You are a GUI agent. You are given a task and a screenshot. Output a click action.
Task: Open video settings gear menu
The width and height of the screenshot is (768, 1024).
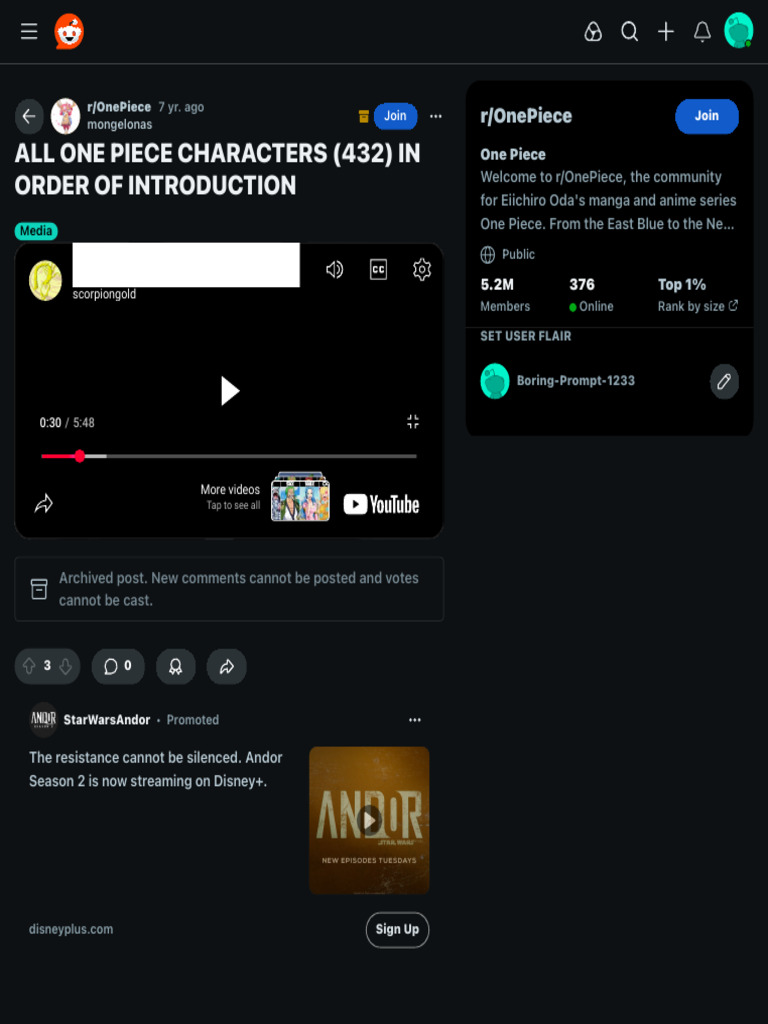tap(422, 269)
